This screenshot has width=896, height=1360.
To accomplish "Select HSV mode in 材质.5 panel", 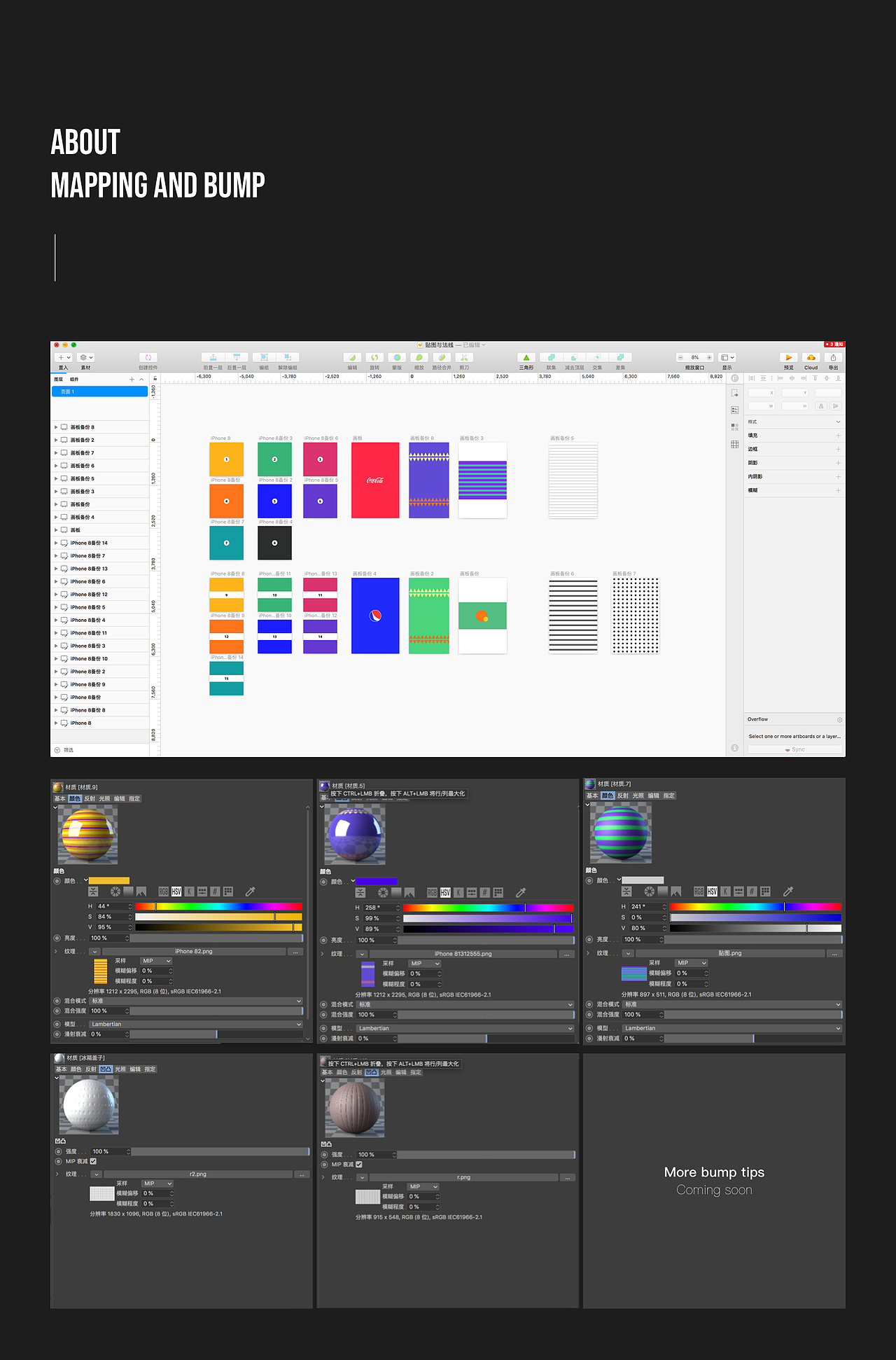I will 445,892.
